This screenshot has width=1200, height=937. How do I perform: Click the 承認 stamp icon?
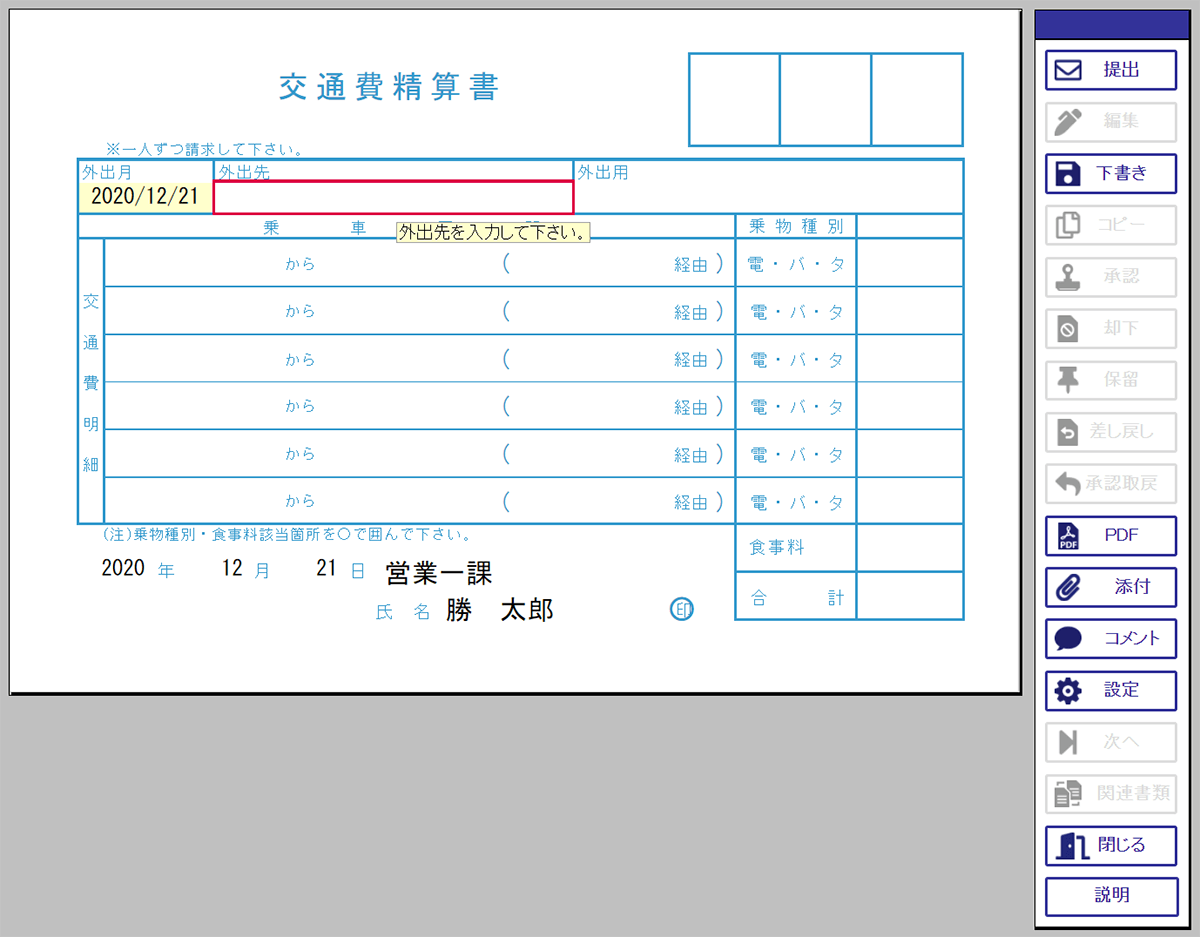(1069, 277)
